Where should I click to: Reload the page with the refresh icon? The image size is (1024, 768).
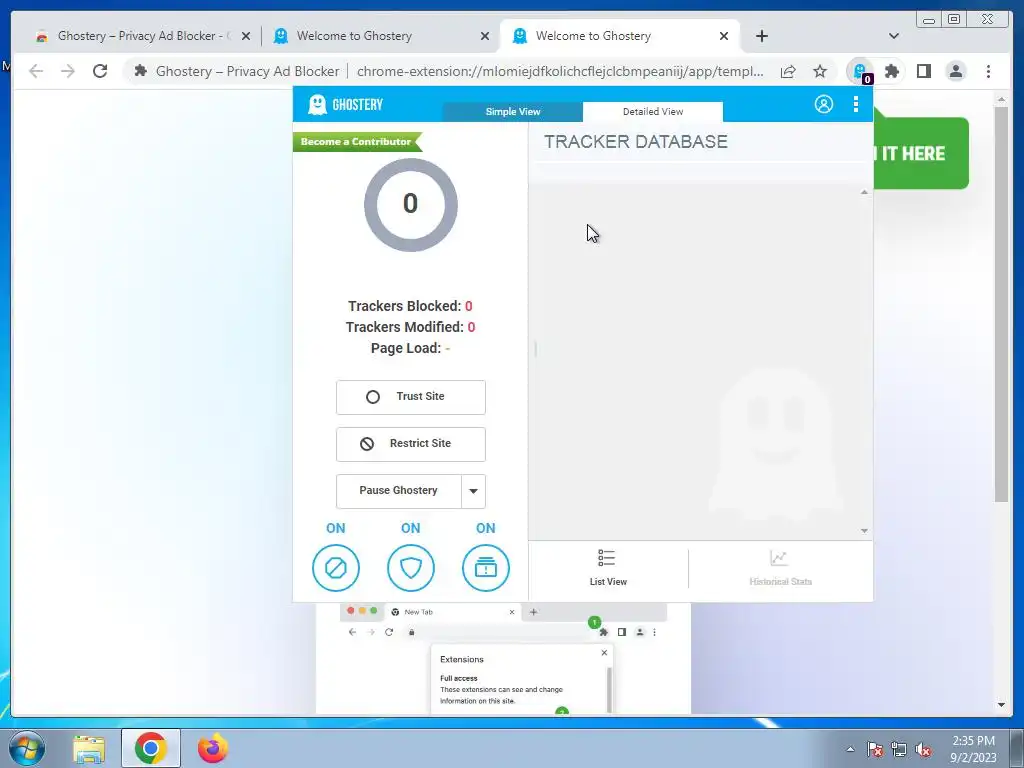click(100, 71)
